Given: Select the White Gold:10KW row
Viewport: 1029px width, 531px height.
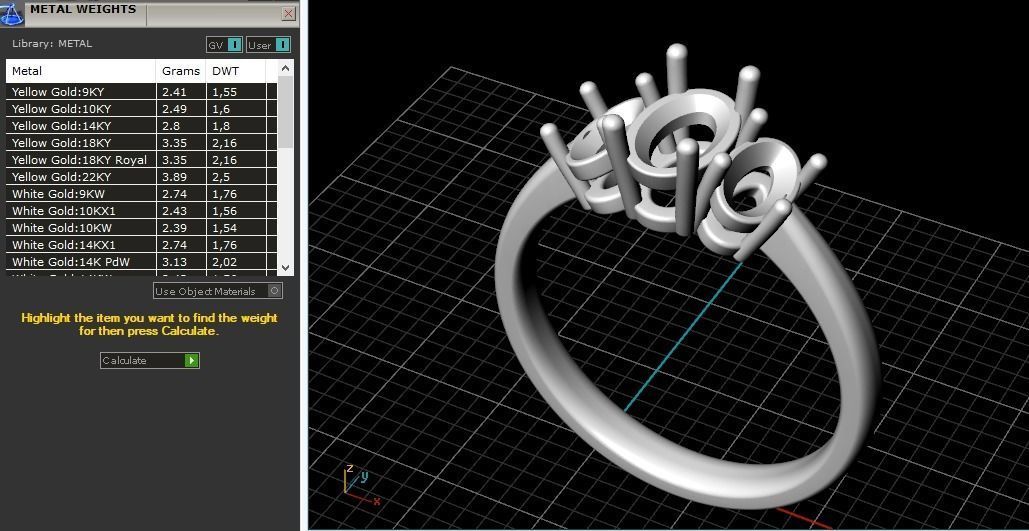Looking at the screenshot, I should 142,228.
